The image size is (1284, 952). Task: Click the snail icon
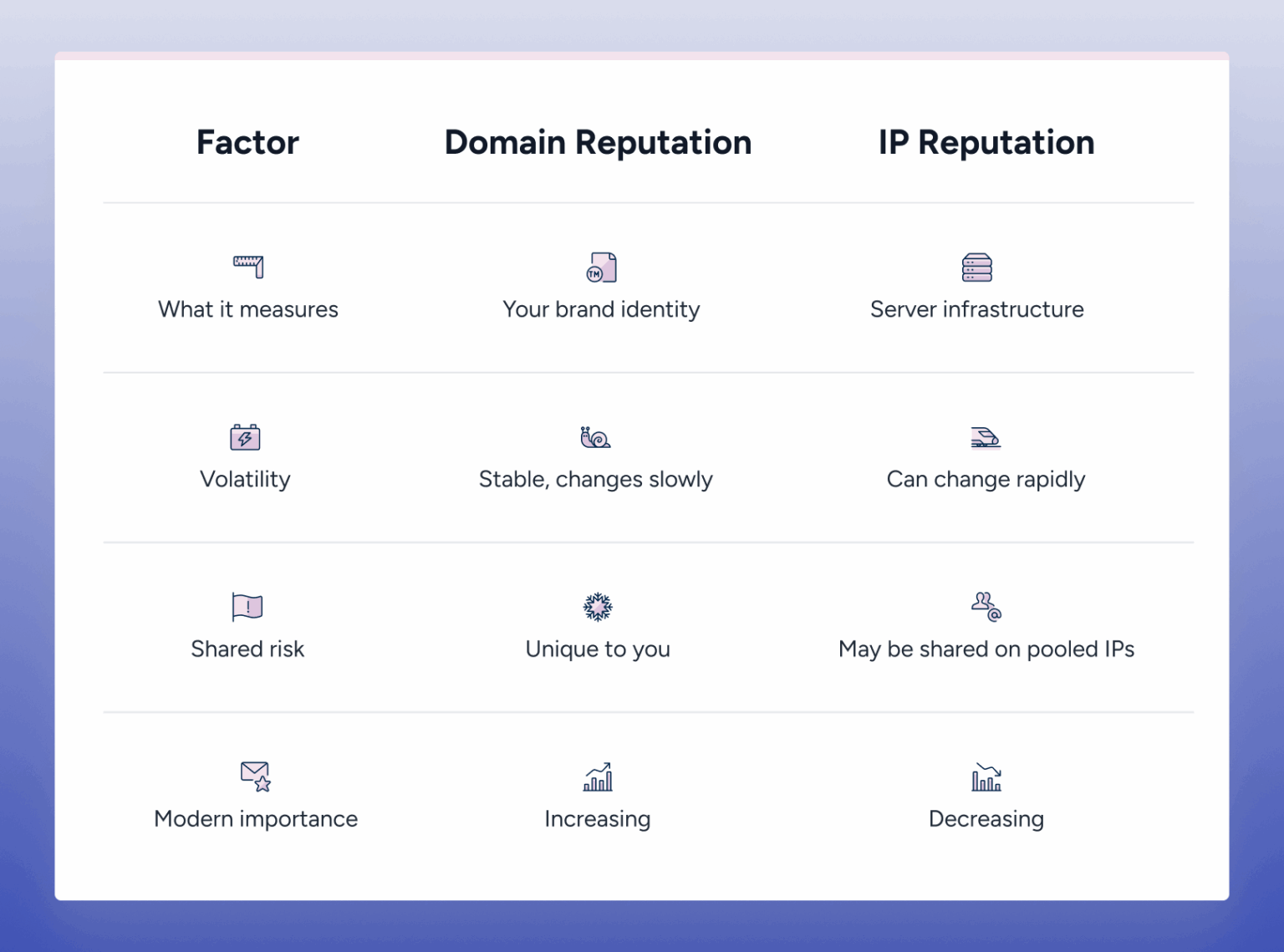click(595, 437)
